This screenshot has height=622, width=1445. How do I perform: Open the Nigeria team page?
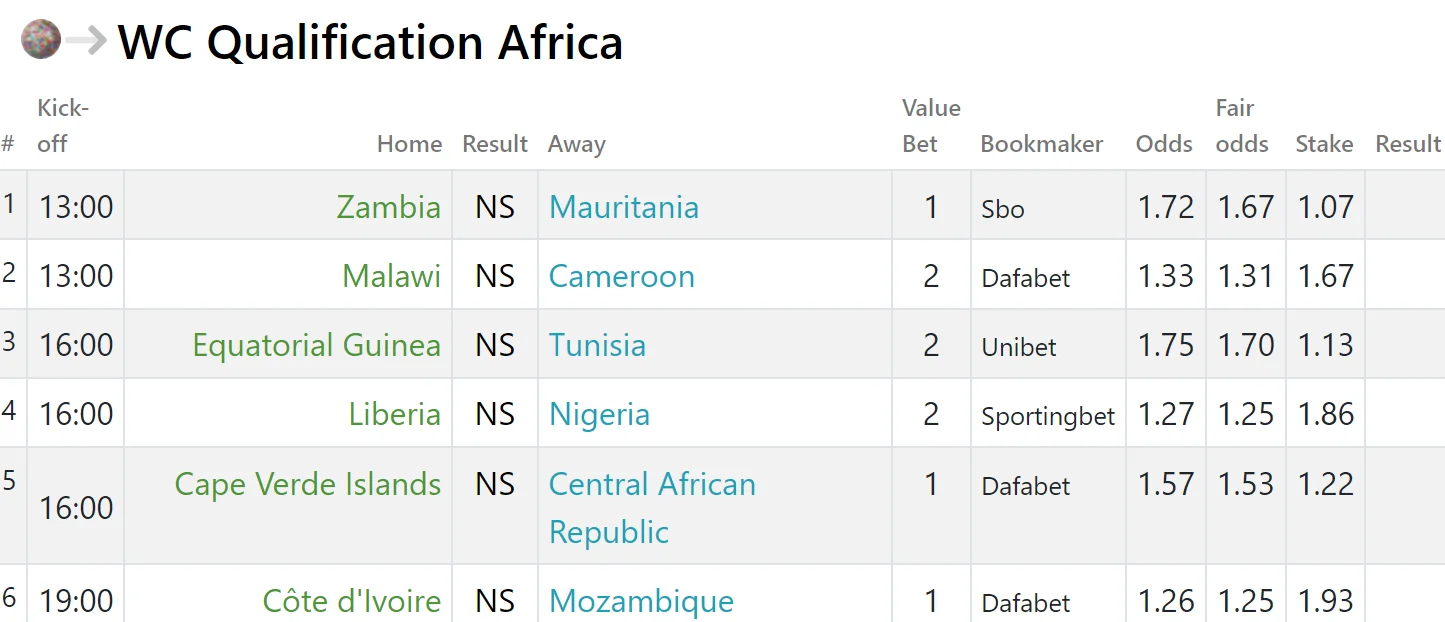click(599, 414)
